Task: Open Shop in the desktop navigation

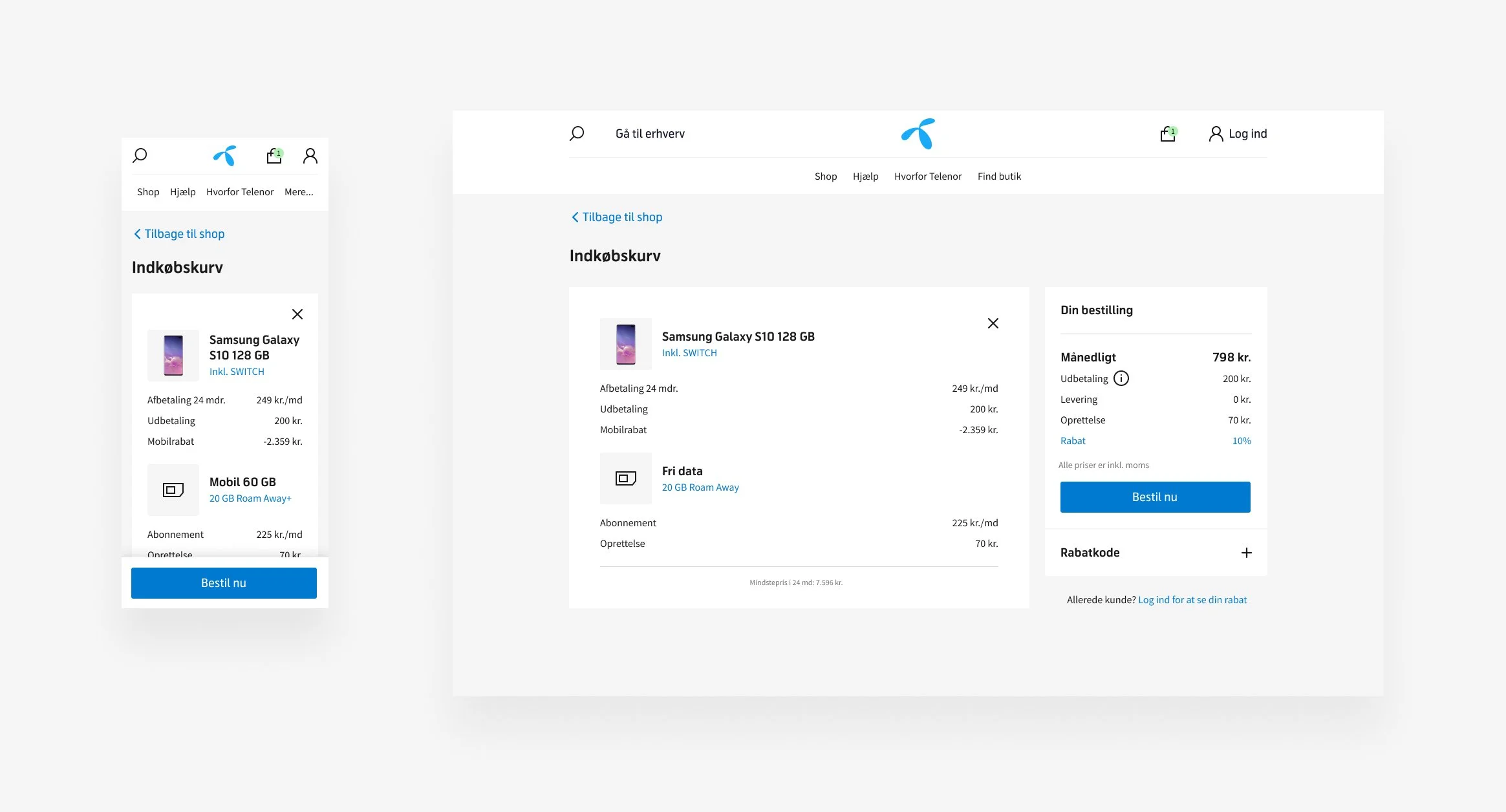Action: 826,176
